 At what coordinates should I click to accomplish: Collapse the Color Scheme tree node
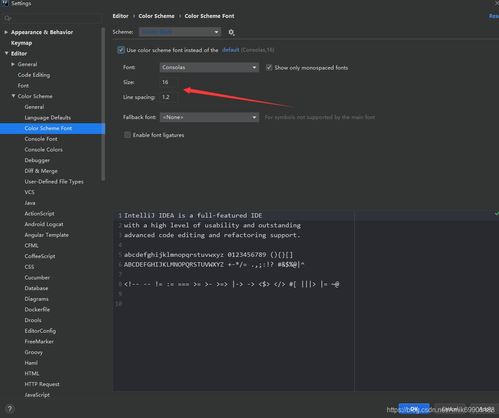pyautogui.click(x=13, y=96)
